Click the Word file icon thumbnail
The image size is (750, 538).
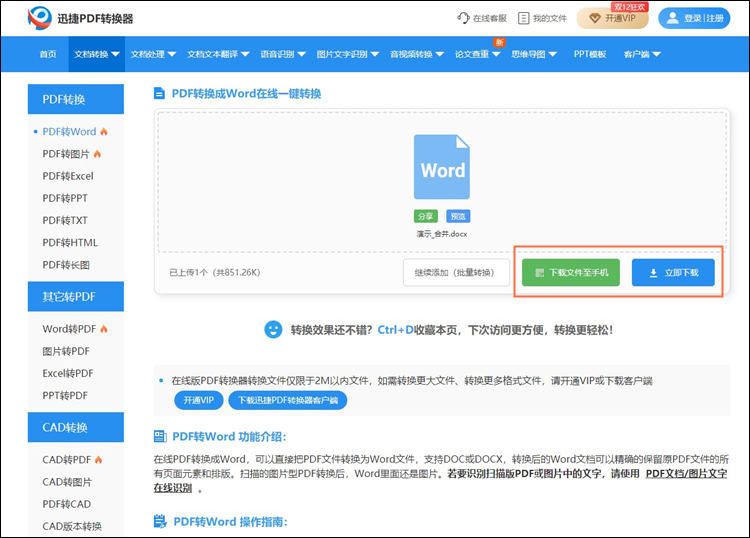click(442, 168)
